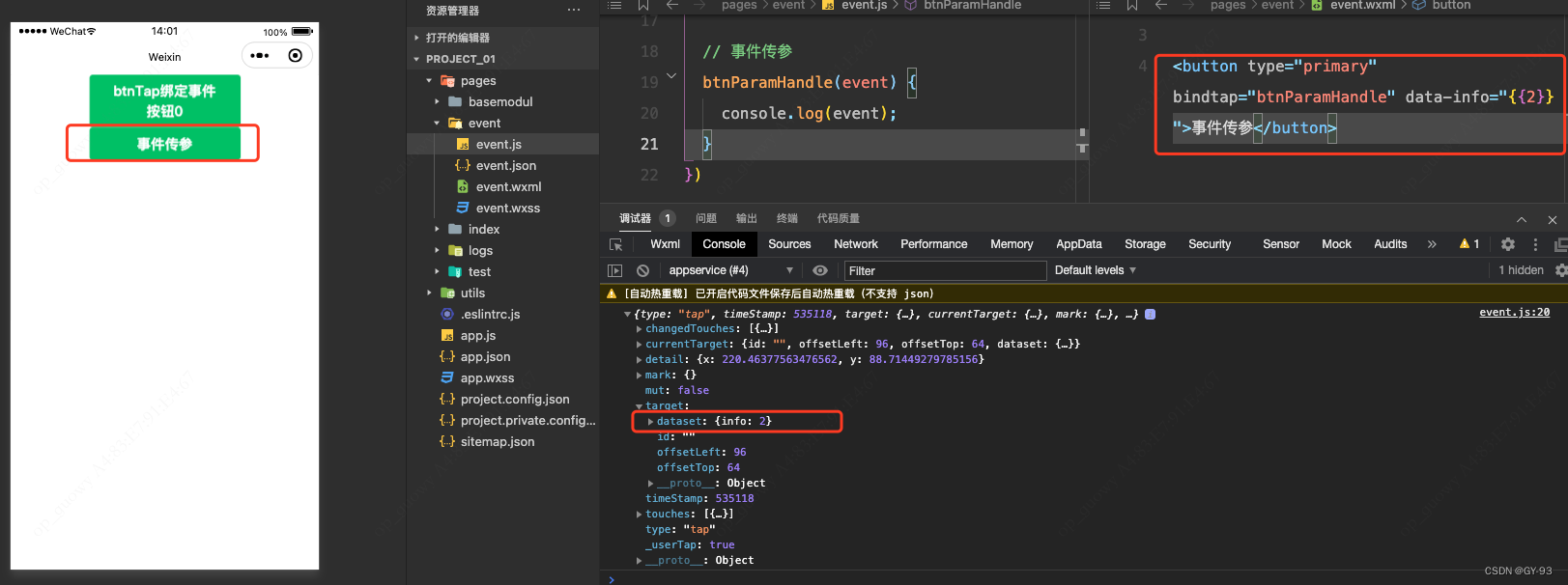Show more devtools tabs chevron

click(1432, 244)
